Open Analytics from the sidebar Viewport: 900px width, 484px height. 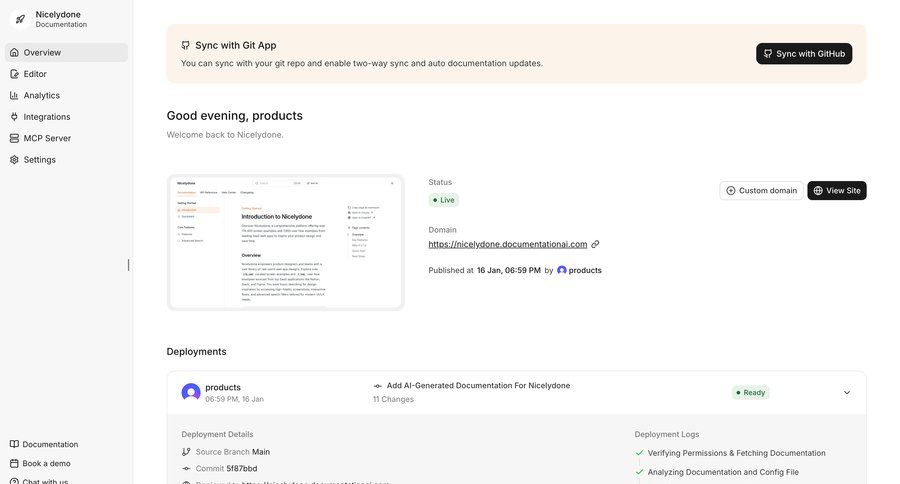tap(42, 95)
